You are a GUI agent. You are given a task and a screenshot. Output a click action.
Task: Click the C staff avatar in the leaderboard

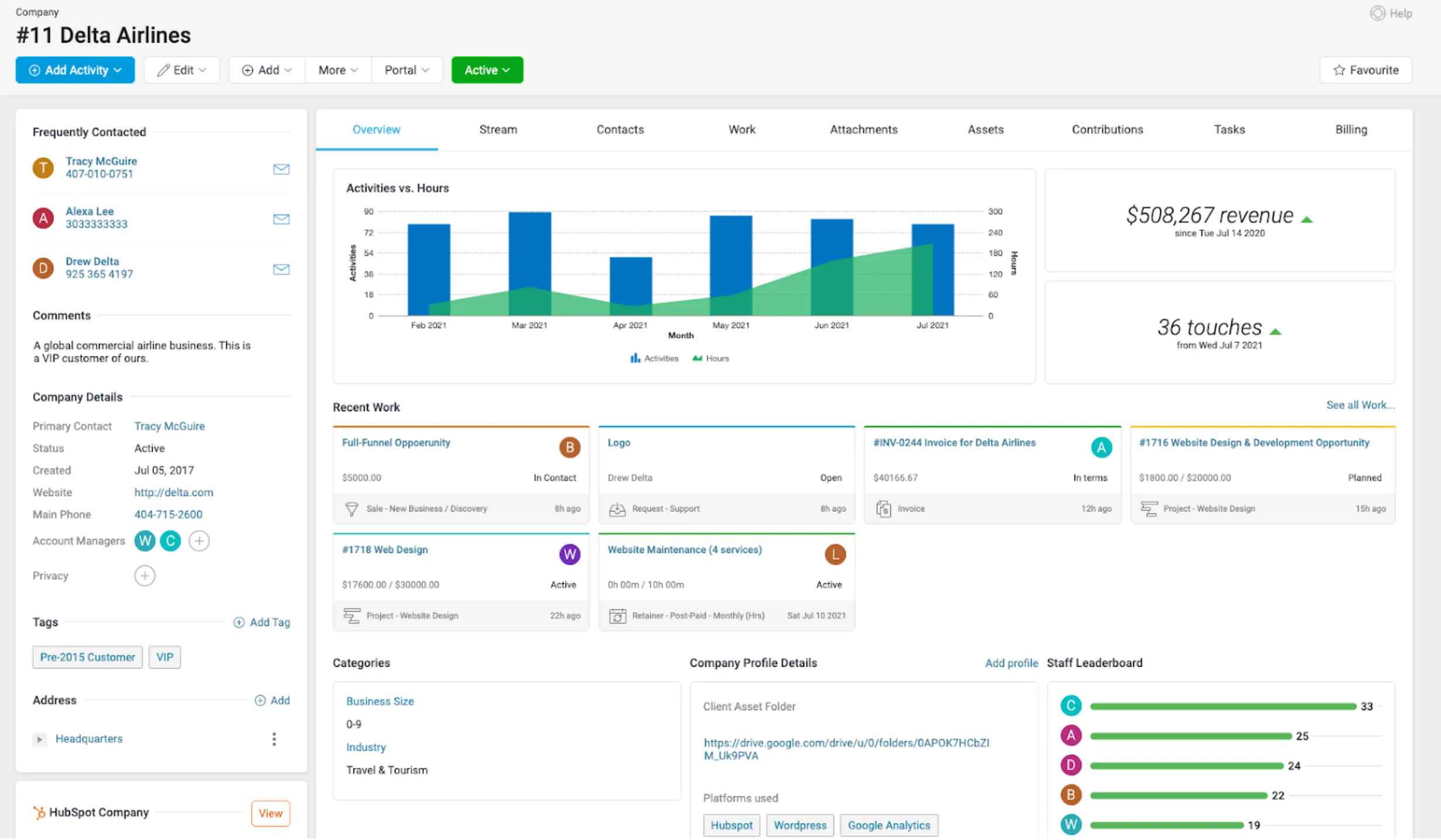(x=1071, y=706)
